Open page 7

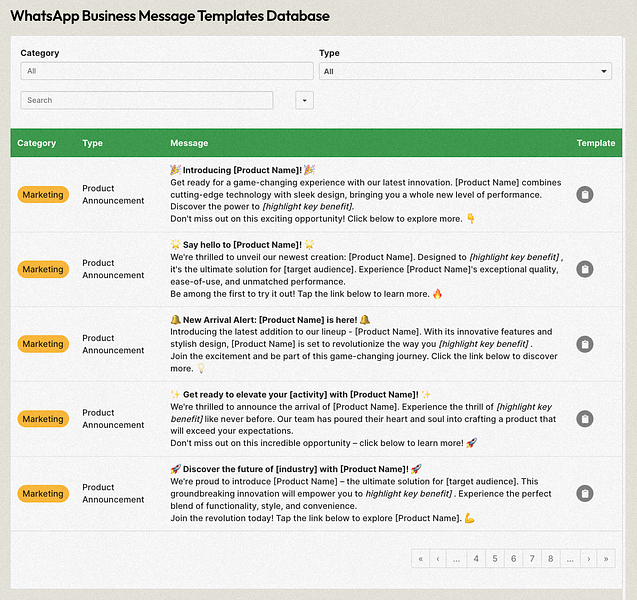point(532,559)
